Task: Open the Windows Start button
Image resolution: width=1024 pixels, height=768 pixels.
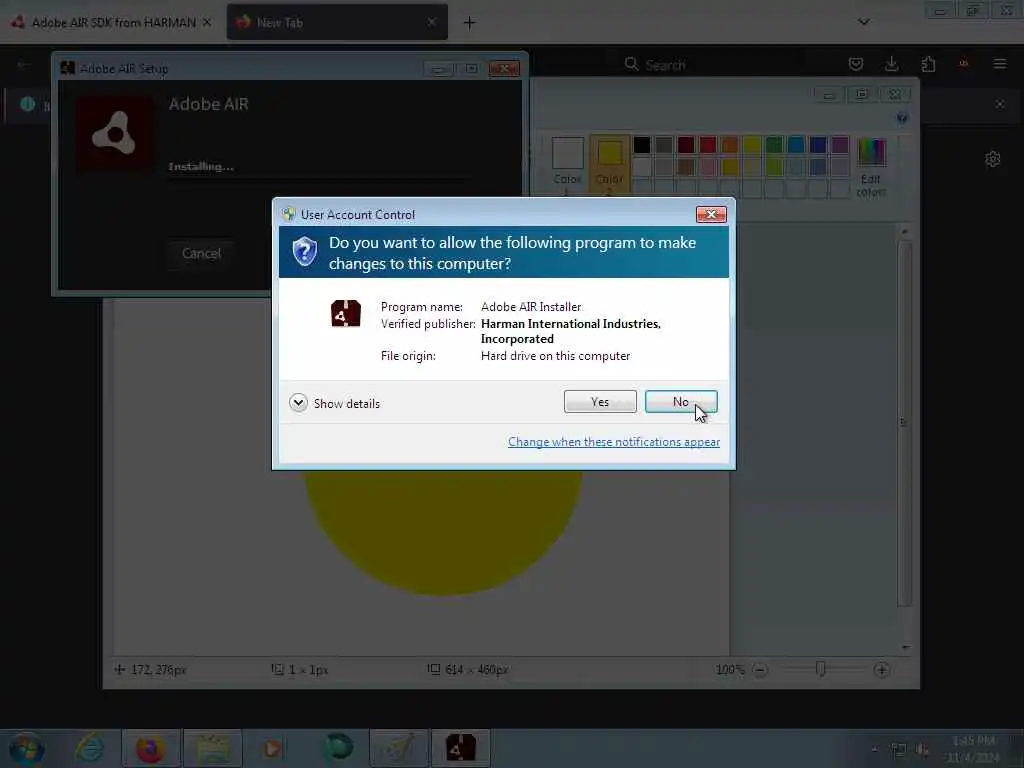Action: point(26,748)
